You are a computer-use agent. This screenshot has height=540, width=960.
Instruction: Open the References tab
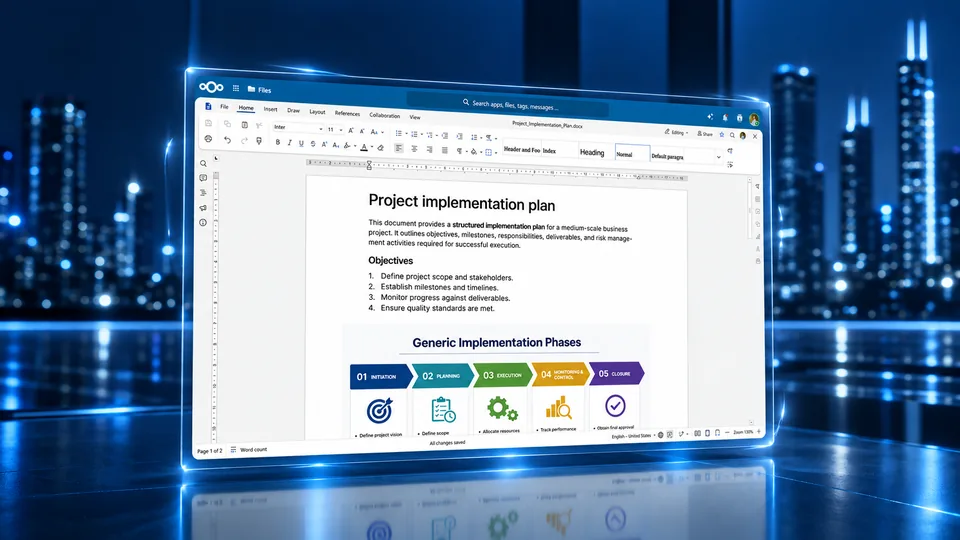(347, 113)
